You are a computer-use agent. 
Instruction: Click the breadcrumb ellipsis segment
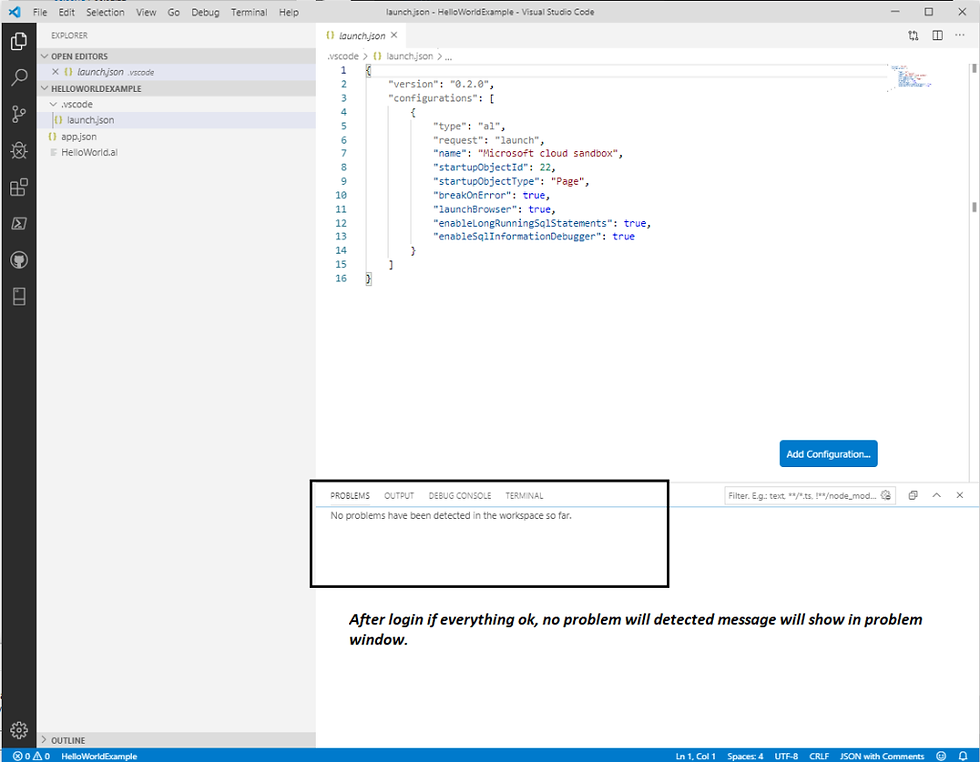pyautogui.click(x=448, y=56)
